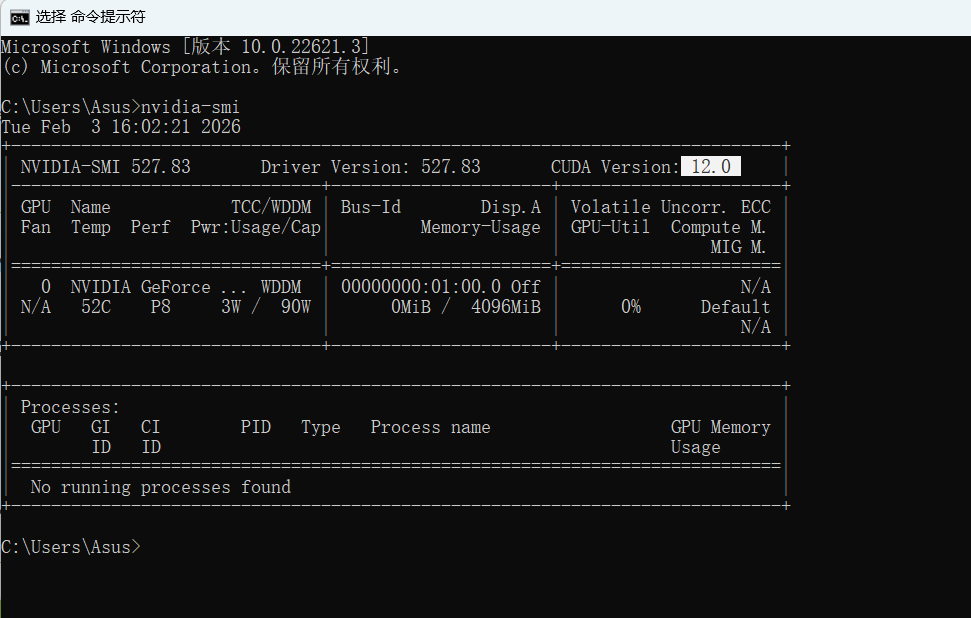
Task: Click the 0% GPU utilization value
Action: tap(630, 307)
